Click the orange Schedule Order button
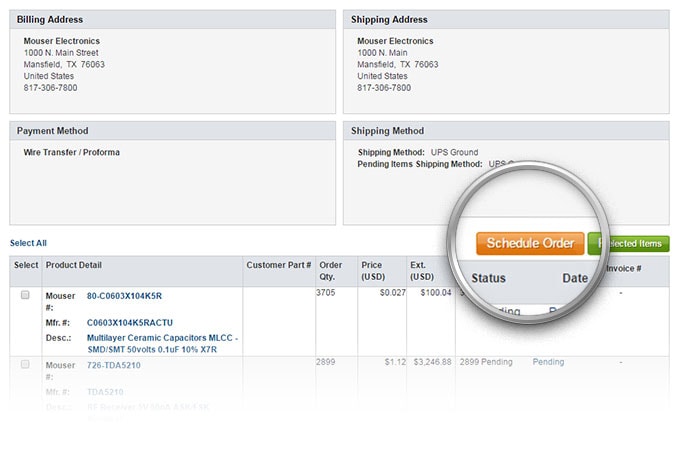This screenshot has height=450, width=679. pyautogui.click(x=530, y=243)
